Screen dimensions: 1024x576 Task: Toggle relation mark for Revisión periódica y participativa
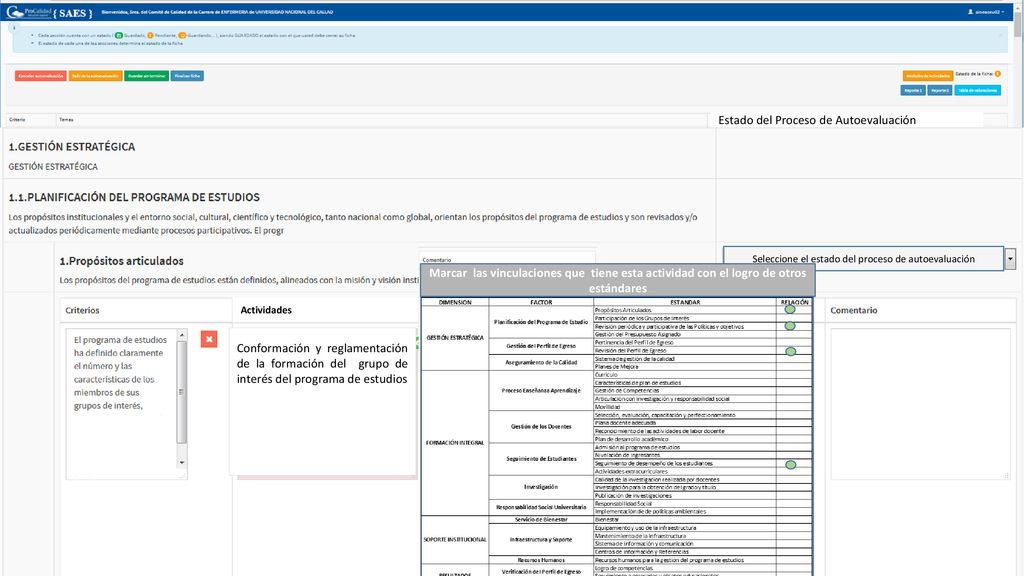click(x=790, y=326)
